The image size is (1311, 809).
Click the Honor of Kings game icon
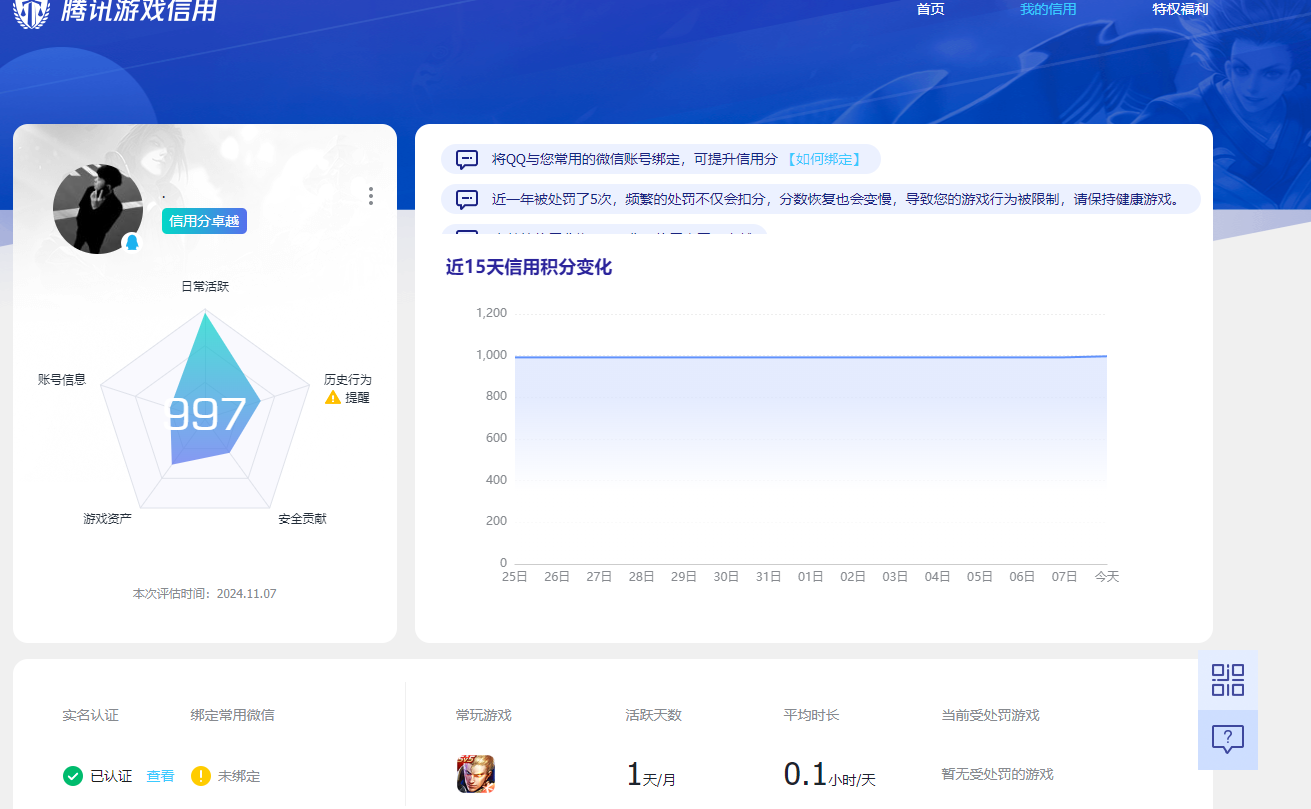(476, 774)
